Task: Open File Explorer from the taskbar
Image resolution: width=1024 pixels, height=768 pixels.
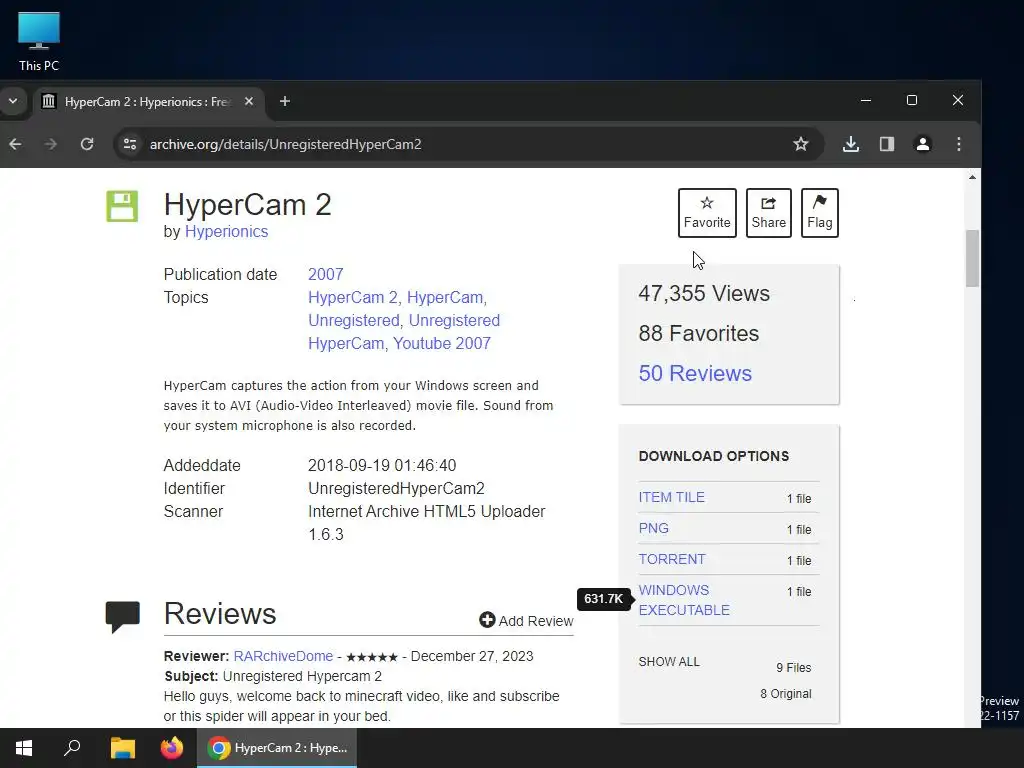Action: click(122, 748)
